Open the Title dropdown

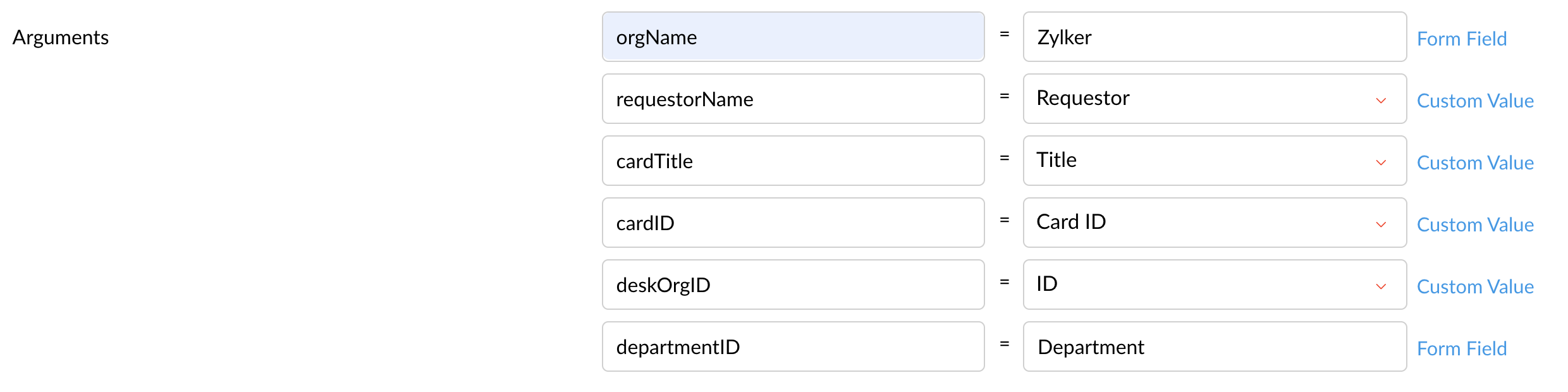click(x=1201, y=161)
